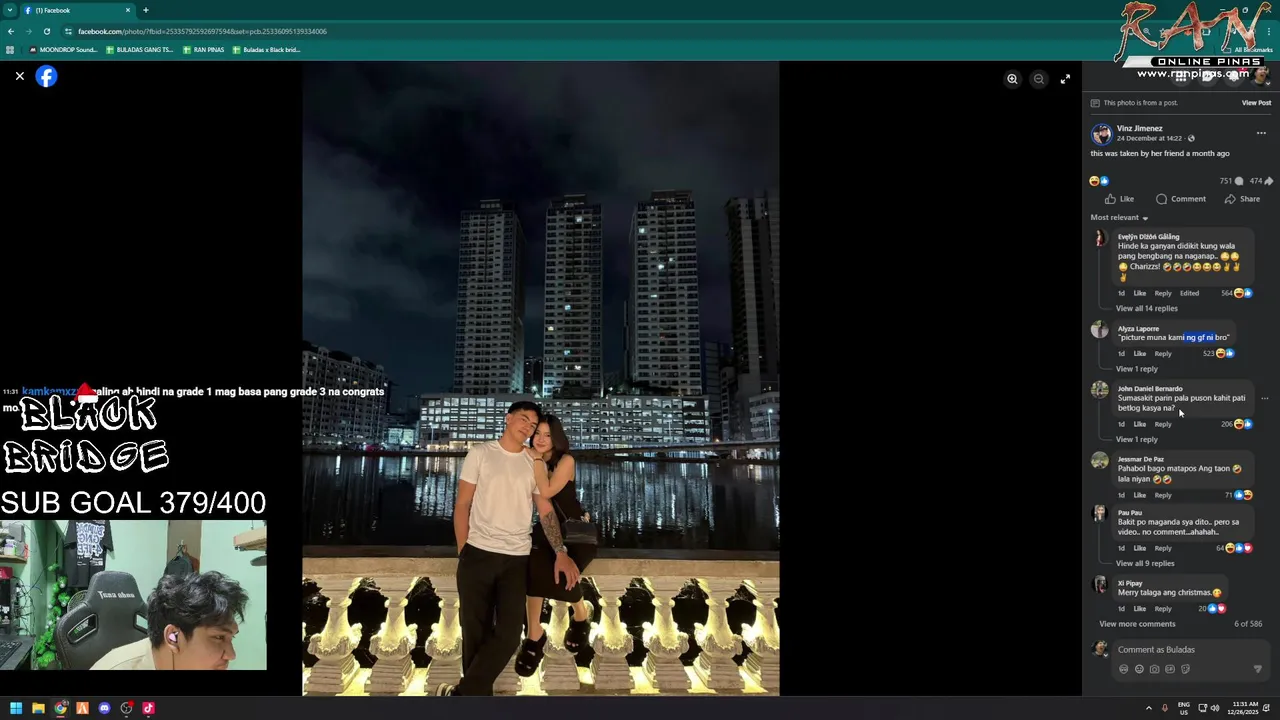
Task: Open RAN PINAS bookmark
Action: [204, 49]
